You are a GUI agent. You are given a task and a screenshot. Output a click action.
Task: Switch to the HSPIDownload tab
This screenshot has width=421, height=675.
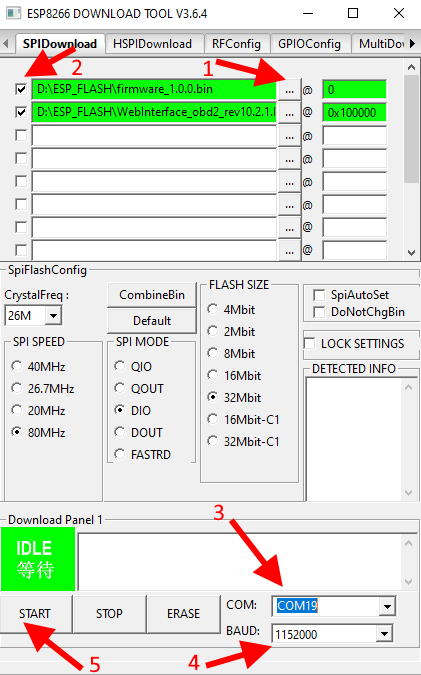[x=152, y=44]
